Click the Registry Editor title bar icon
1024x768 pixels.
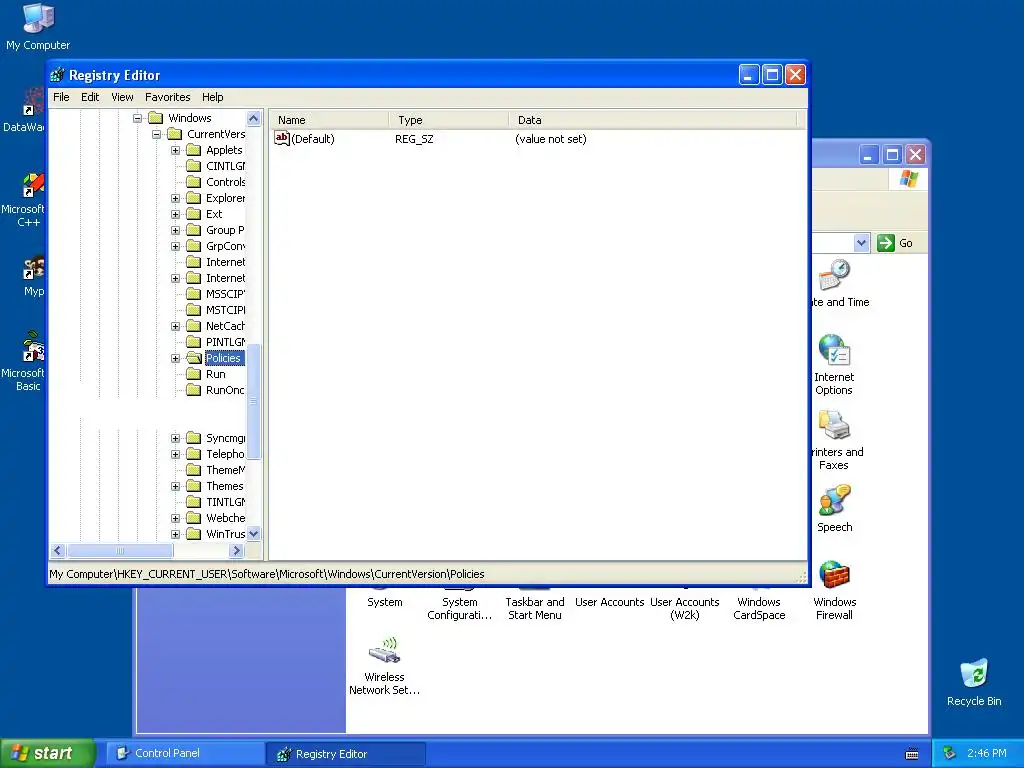(x=57, y=75)
